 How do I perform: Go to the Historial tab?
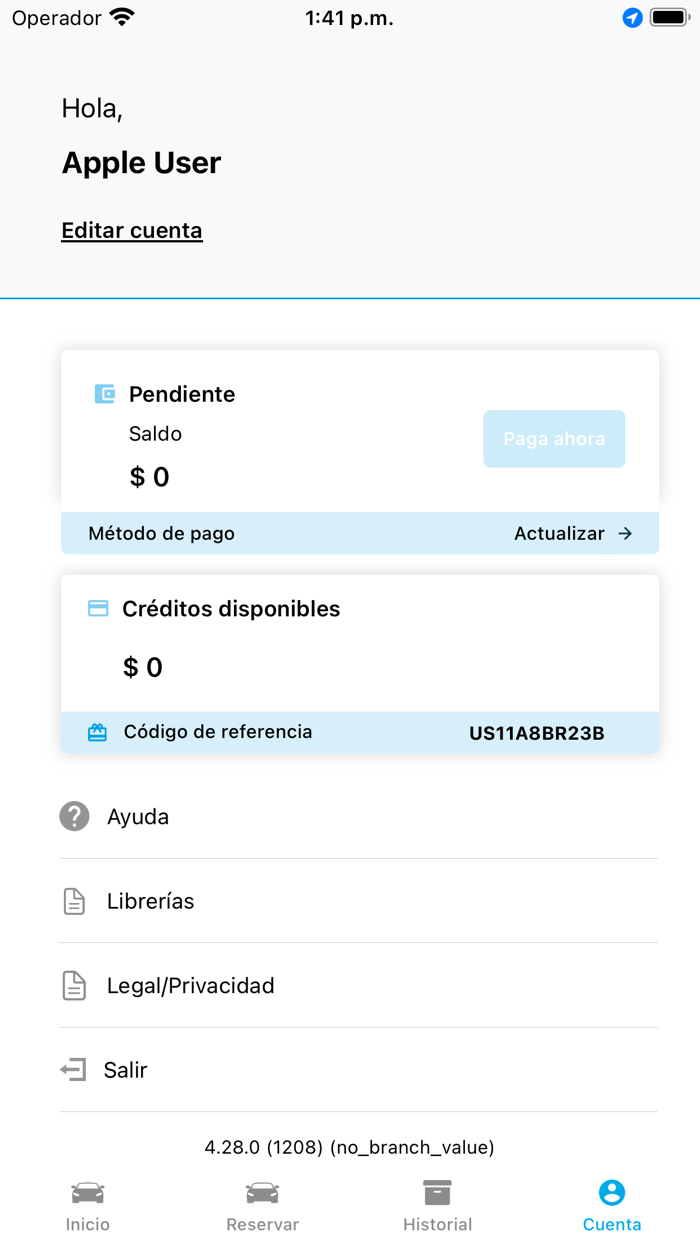tap(437, 1205)
